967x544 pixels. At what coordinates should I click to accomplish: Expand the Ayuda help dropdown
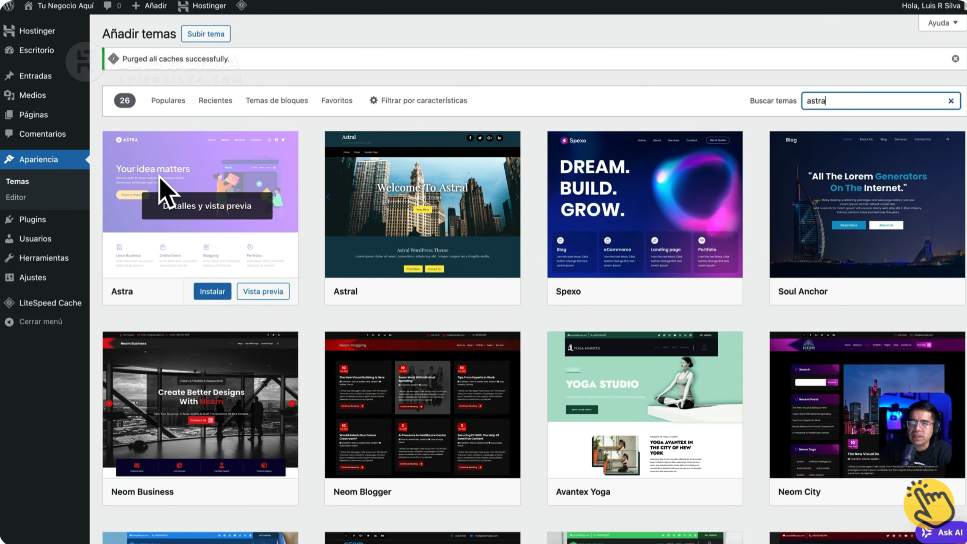click(x=942, y=23)
